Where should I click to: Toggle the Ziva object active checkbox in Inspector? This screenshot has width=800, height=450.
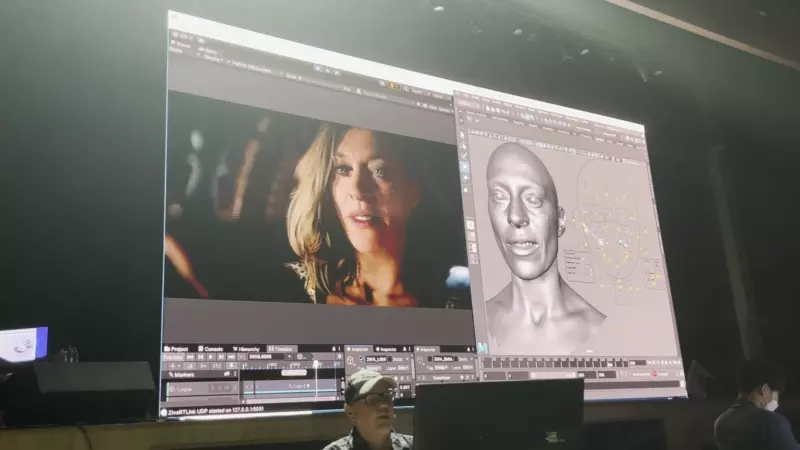362,359
